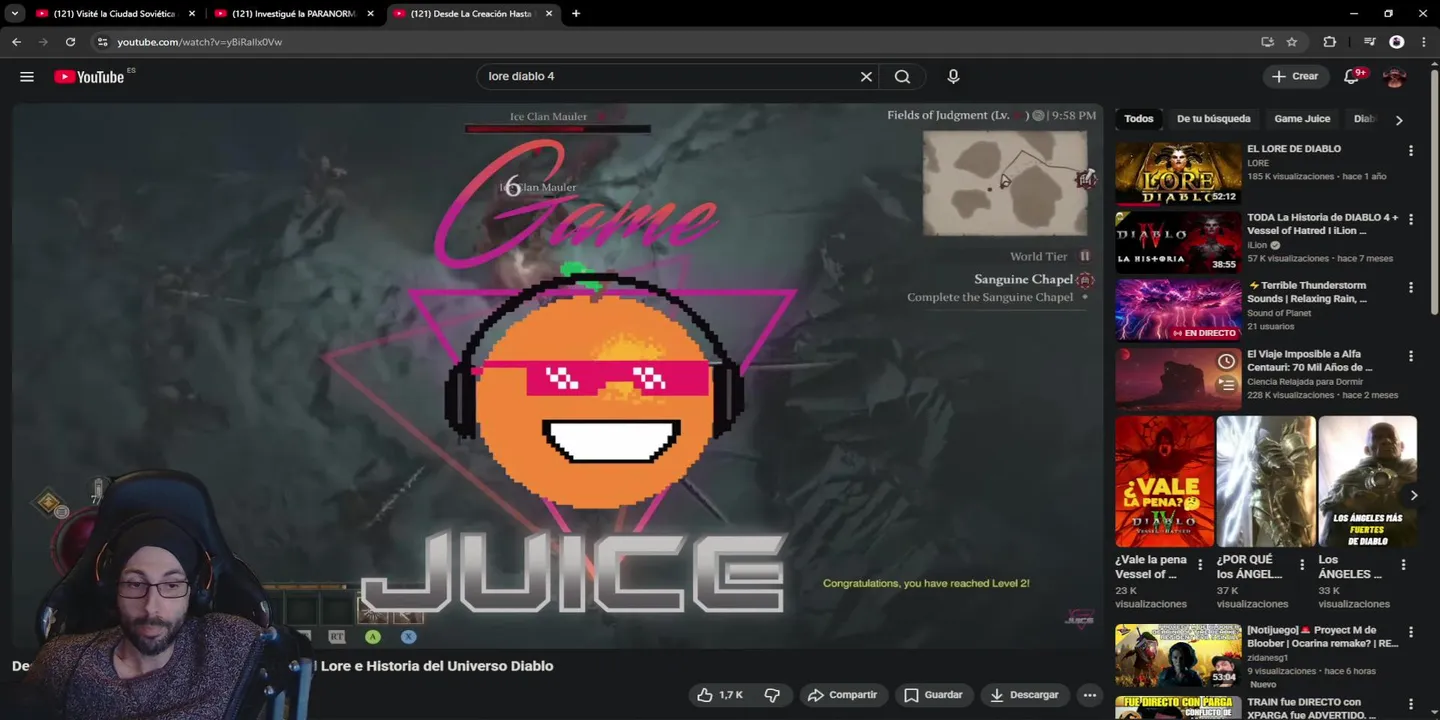
Task: Click the Guardar button
Action: click(x=933, y=695)
